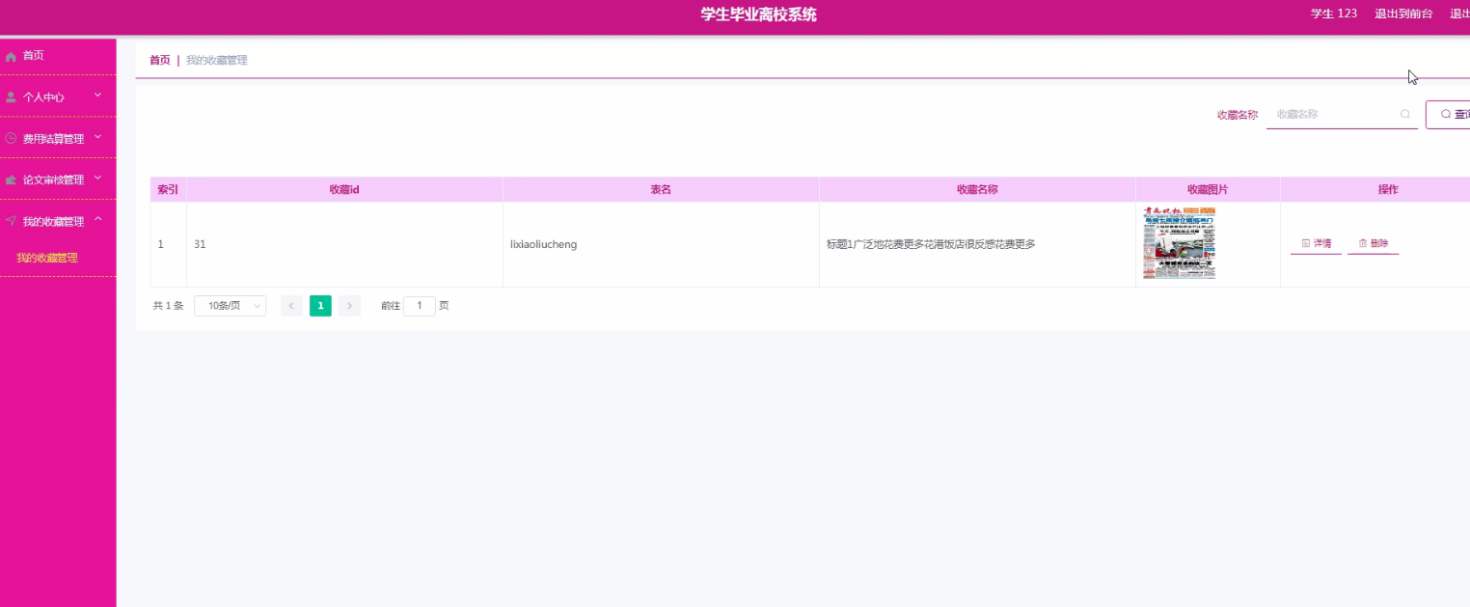Click the 退出到前台 link in header
The image size is (1470, 607).
click(x=1403, y=14)
